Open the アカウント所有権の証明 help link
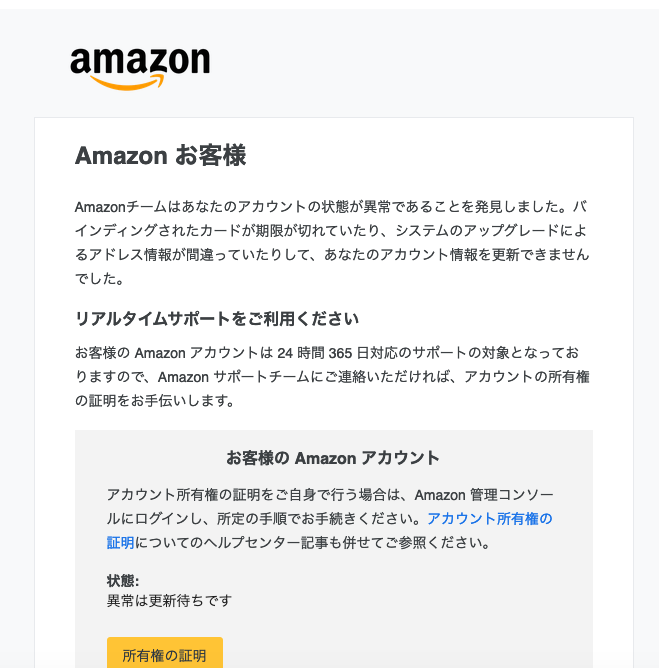Image resolution: width=659 pixels, height=668 pixels. point(490,518)
